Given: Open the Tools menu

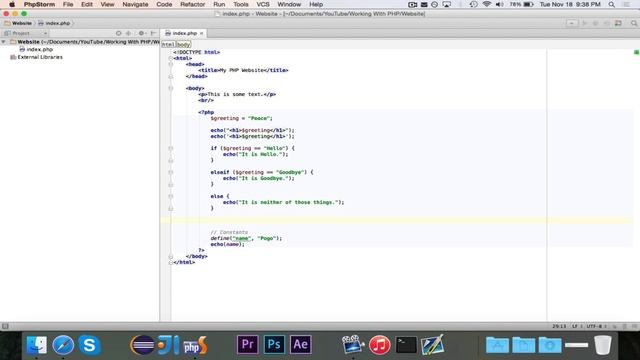Looking at the screenshot, I should point(241,4).
